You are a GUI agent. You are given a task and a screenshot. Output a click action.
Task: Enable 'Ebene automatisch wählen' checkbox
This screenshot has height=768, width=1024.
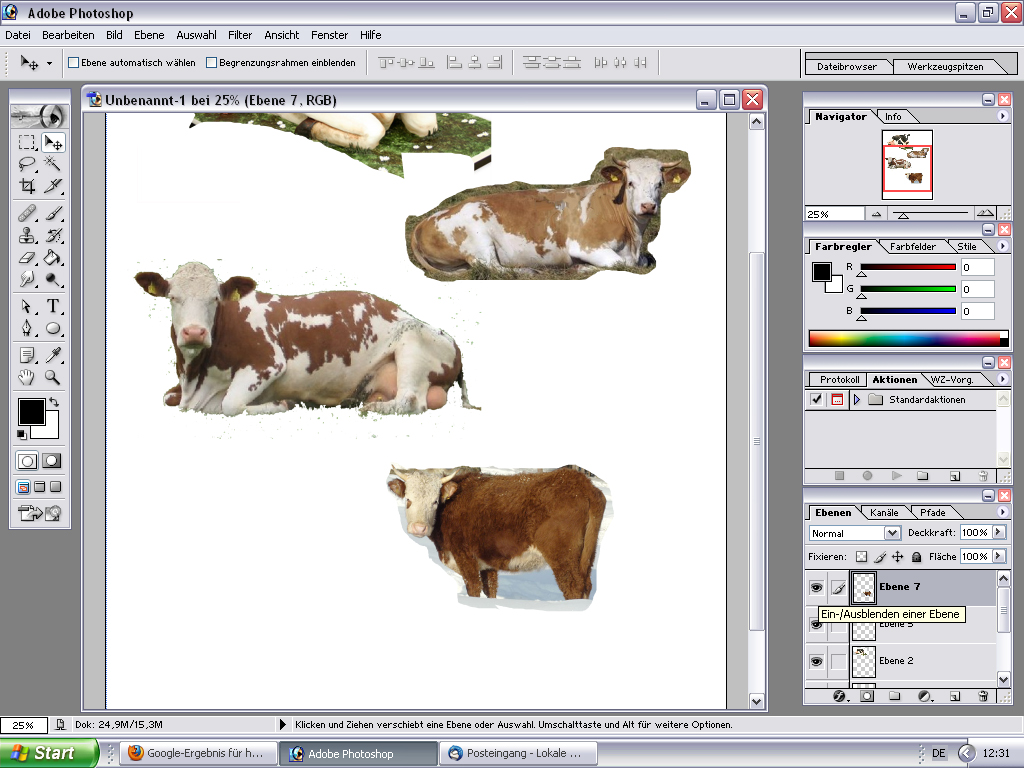point(74,63)
